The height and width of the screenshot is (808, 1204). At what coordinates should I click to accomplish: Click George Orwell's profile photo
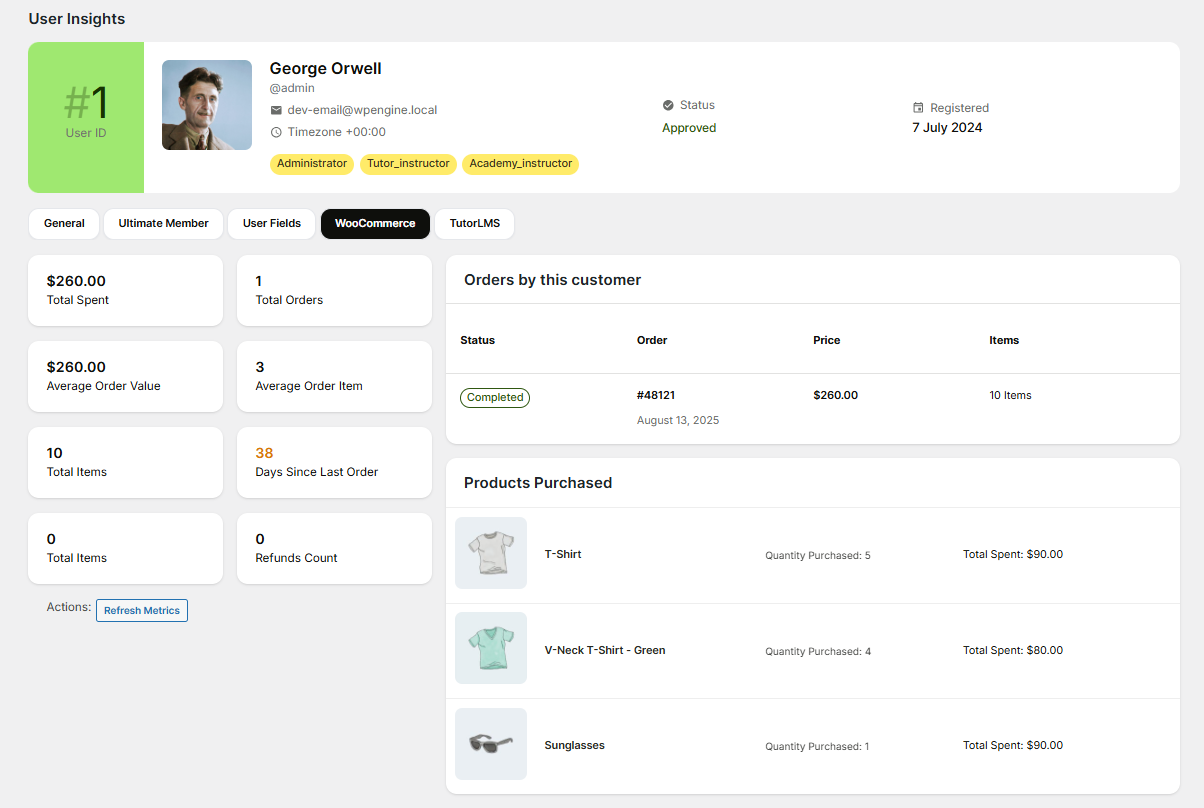pos(207,105)
